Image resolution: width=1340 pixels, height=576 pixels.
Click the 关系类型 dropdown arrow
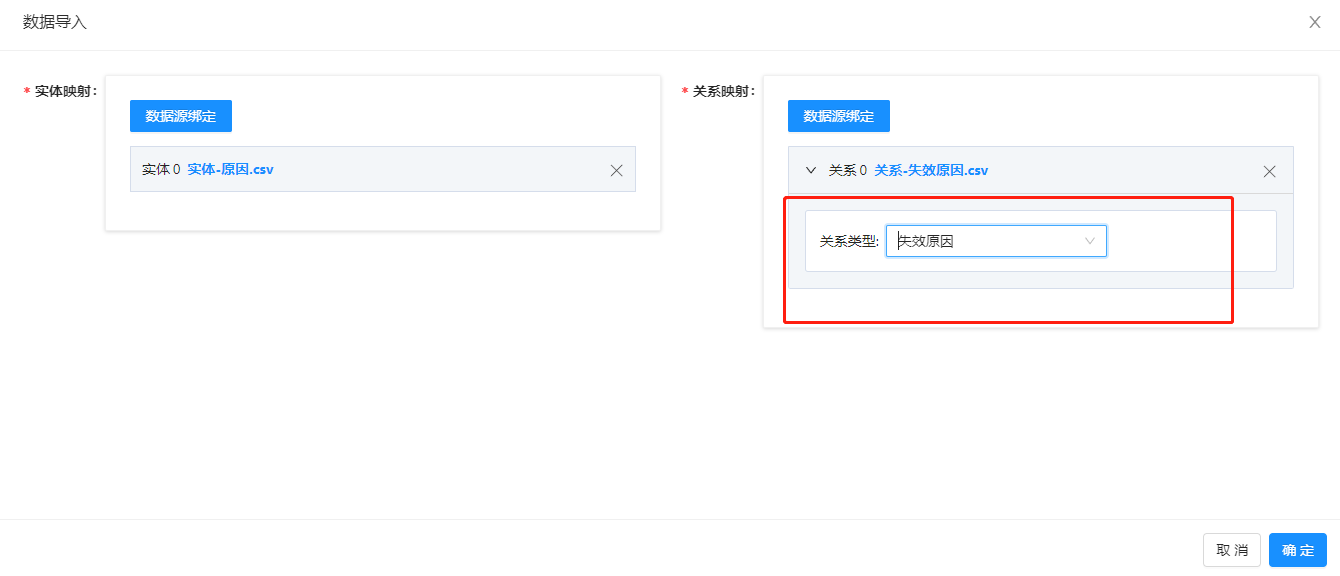pyautogui.click(x=1090, y=241)
